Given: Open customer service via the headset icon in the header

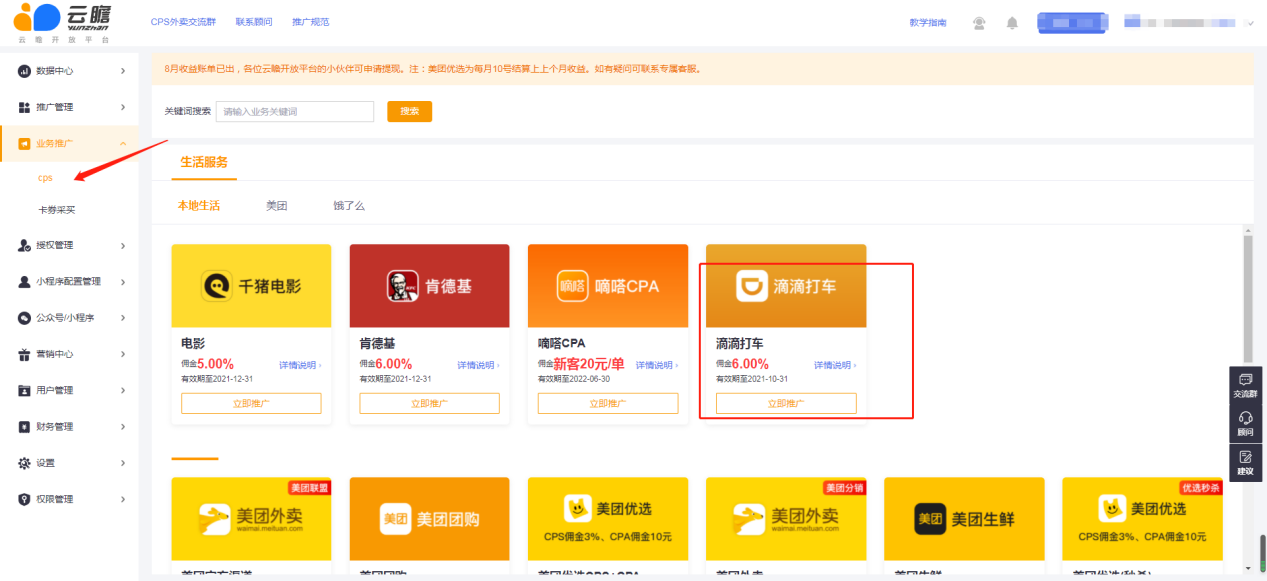Looking at the screenshot, I should pyautogui.click(x=979, y=22).
